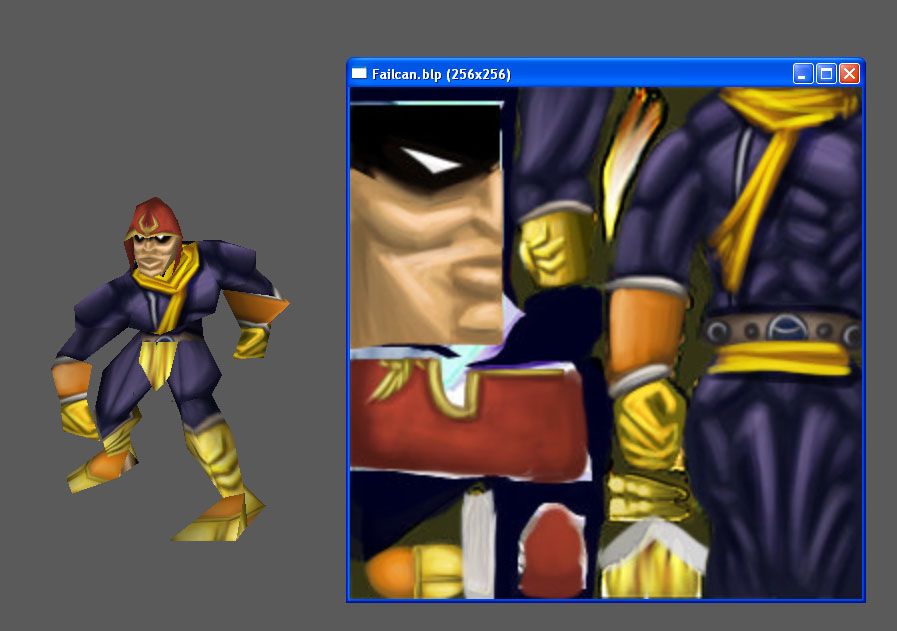The width and height of the screenshot is (897, 631).
Task: Close the Failcan.blp texture window
Action: (850, 74)
